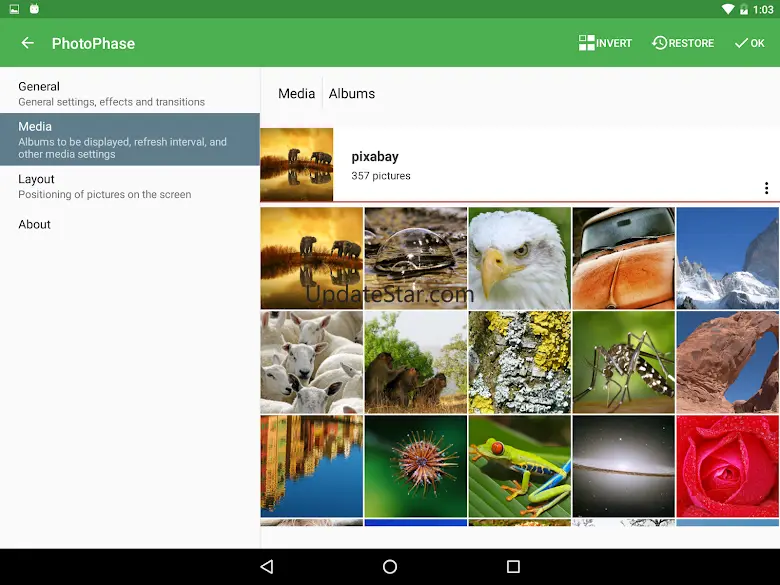Select the lichen on bark photo

519,362
